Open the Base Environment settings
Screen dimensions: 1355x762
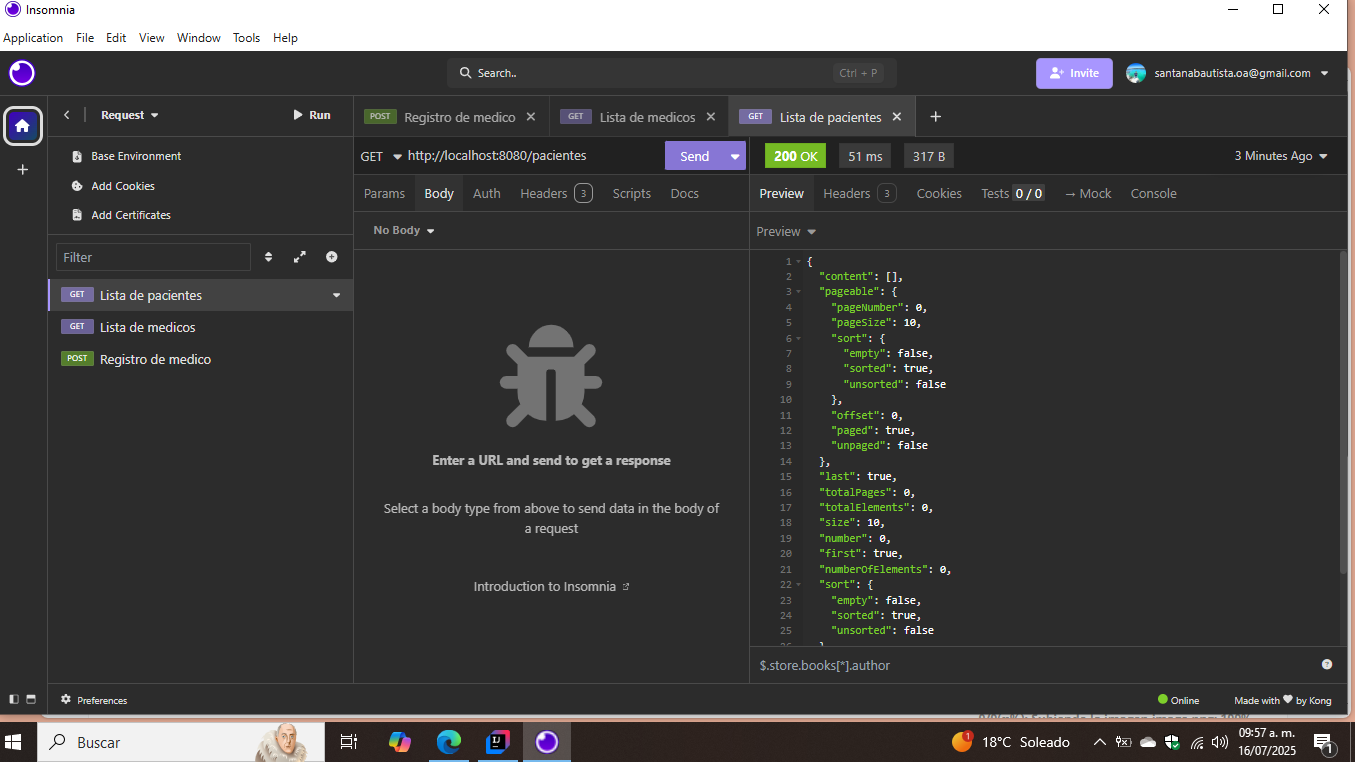click(x=127, y=156)
